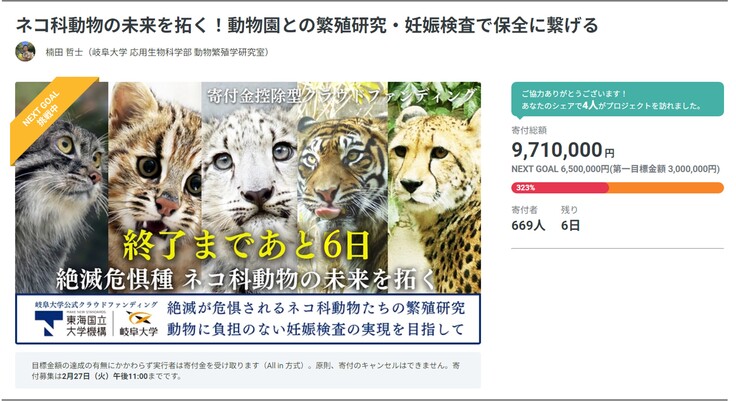The height and width of the screenshot is (401, 736).
Task: Click the project owner's round avatar photo
Action: [25, 52]
